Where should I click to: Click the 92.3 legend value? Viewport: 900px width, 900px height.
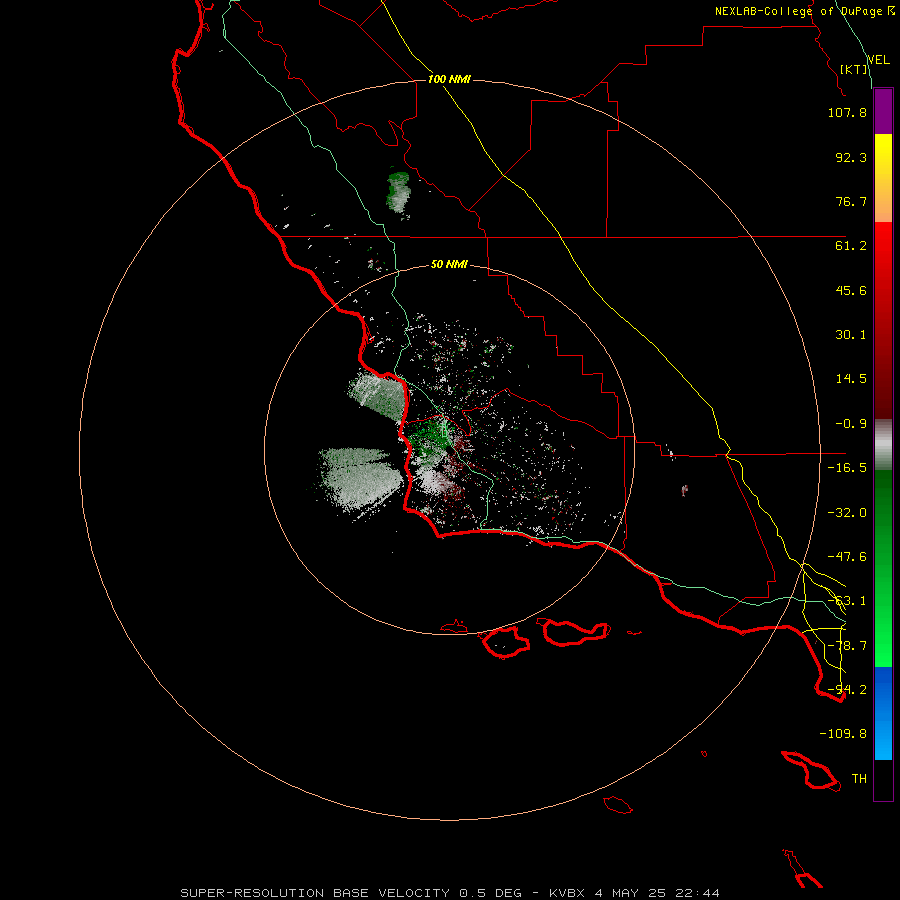(x=851, y=157)
